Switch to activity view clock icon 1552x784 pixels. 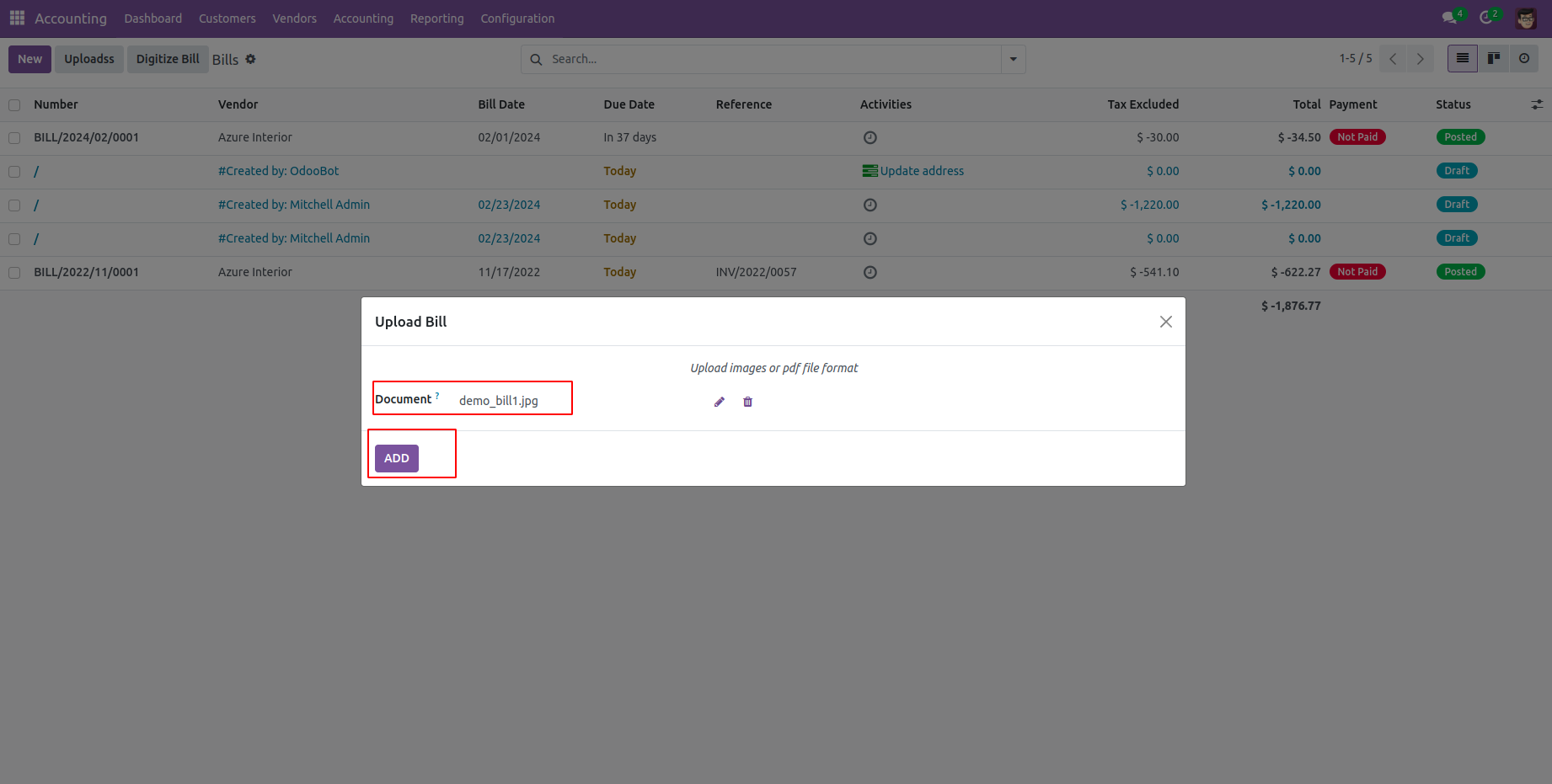(1523, 58)
